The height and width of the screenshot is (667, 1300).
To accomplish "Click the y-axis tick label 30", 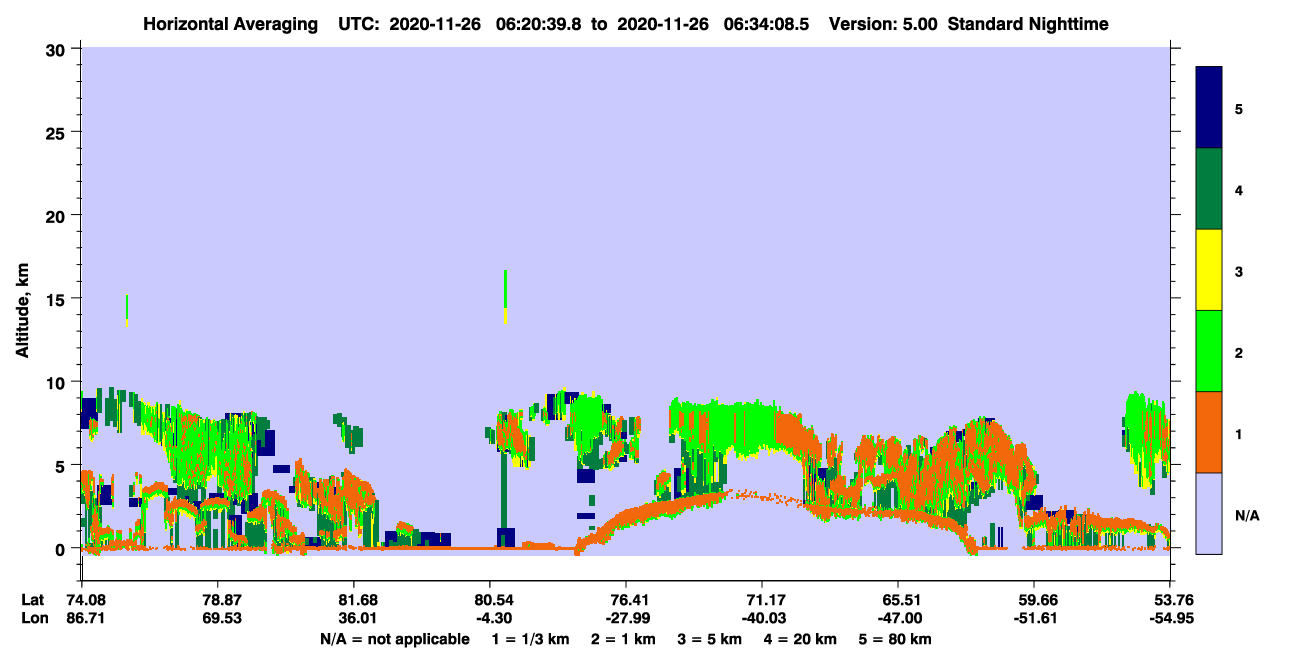I will [57, 48].
